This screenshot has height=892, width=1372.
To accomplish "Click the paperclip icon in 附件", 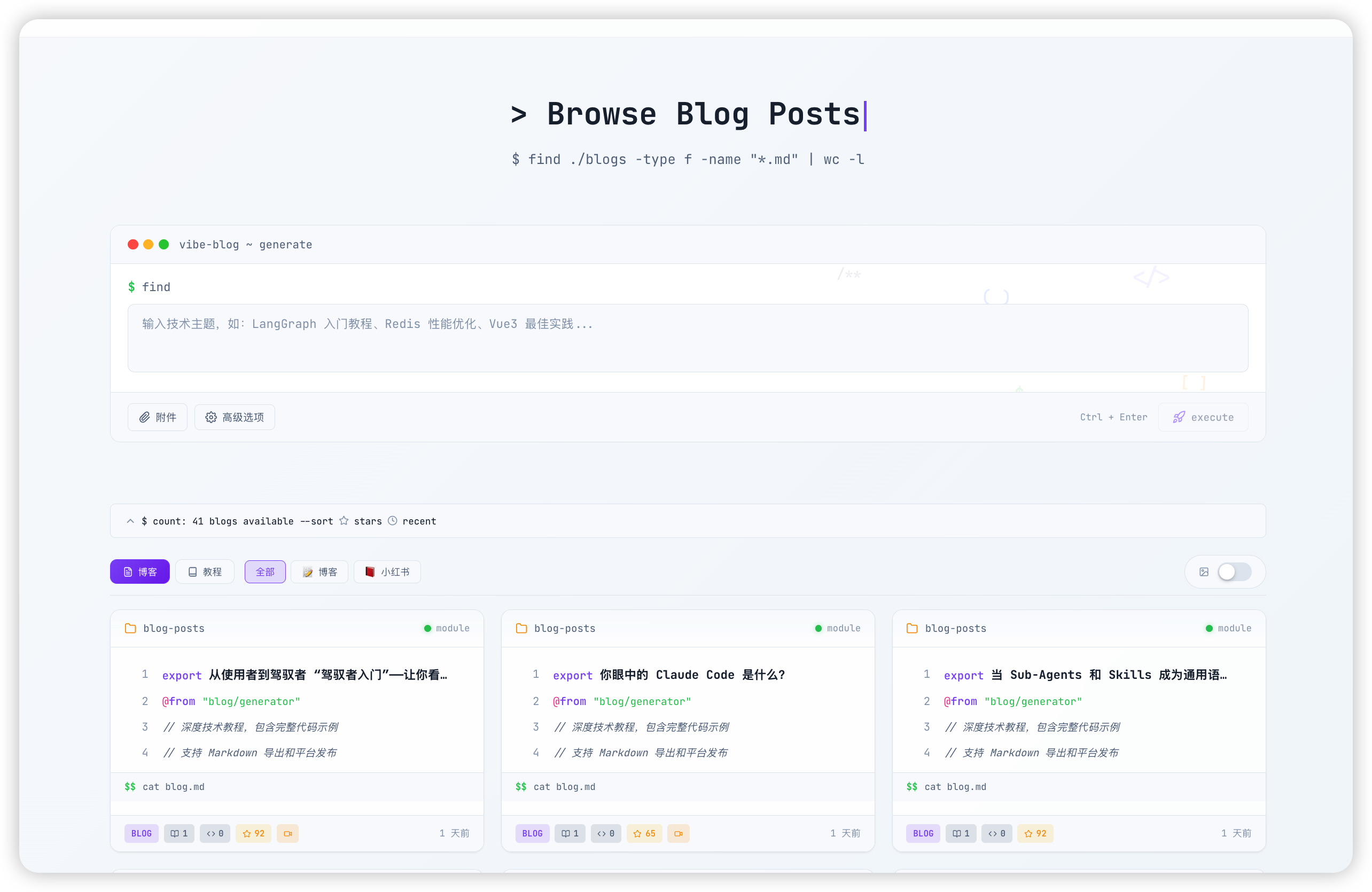I will point(145,417).
